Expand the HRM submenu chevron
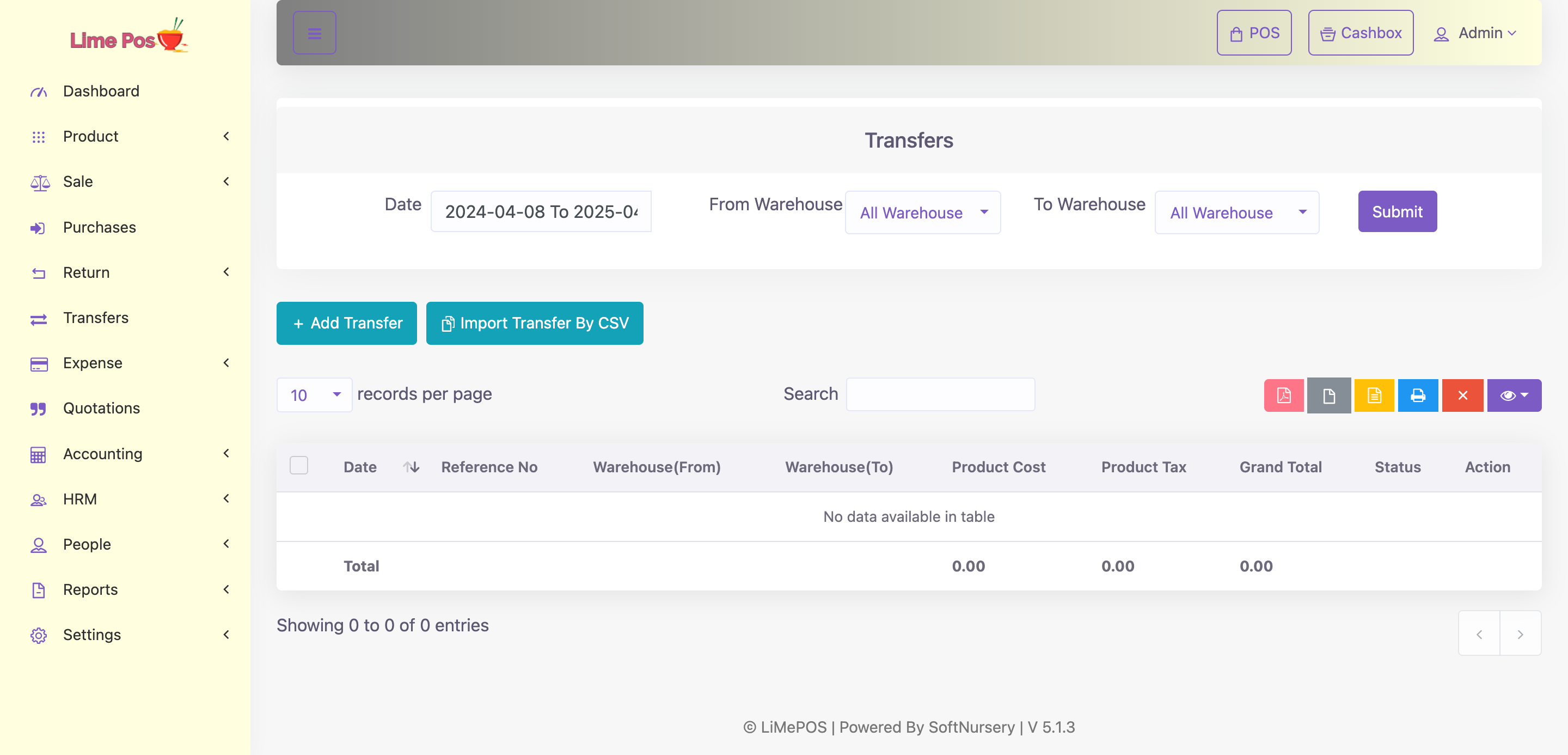 point(226,498)
